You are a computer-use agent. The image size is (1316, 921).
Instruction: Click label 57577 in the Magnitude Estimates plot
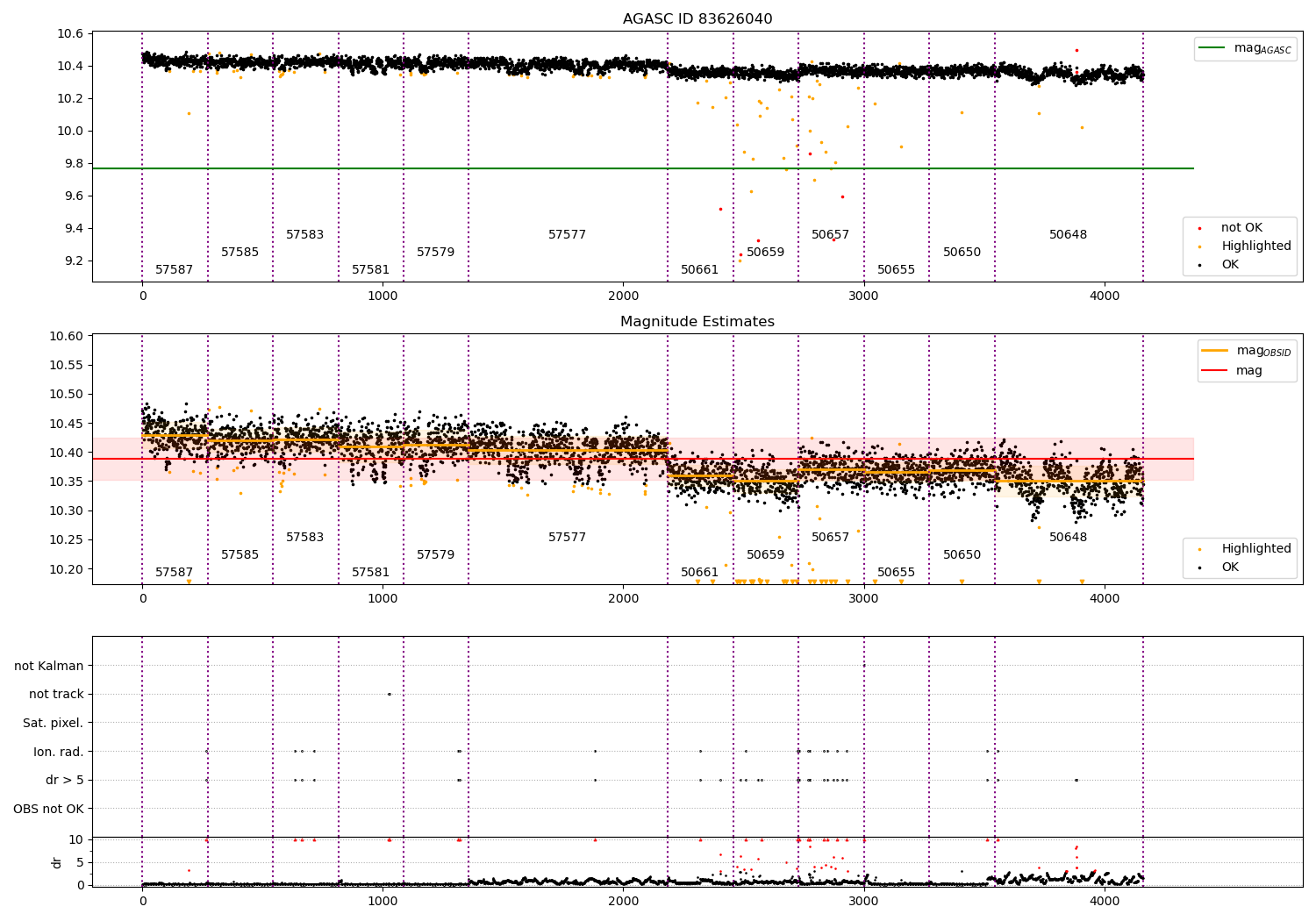click(568, 538)
